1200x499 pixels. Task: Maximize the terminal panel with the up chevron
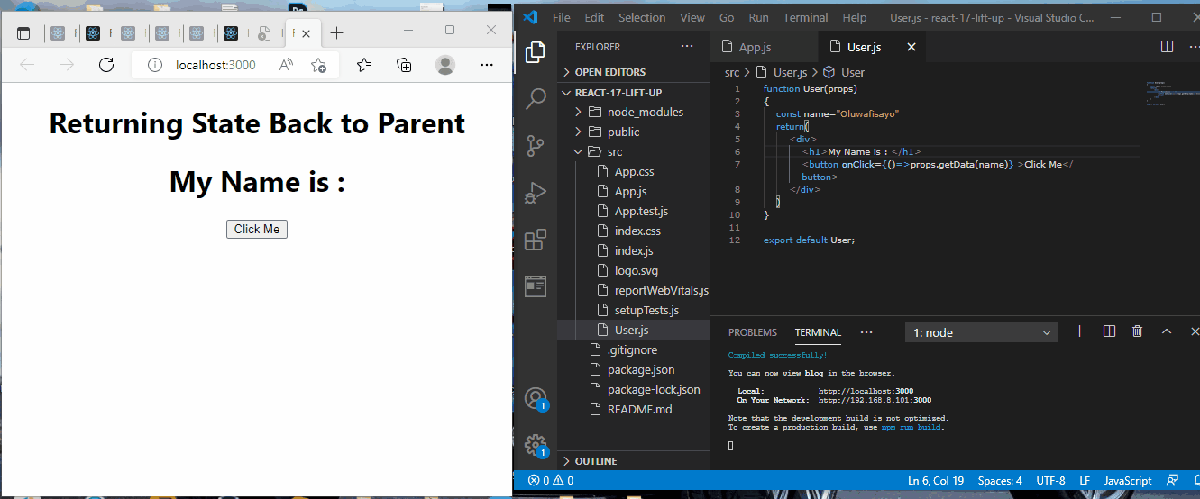pyautogui.click(x=1166, y=331)
